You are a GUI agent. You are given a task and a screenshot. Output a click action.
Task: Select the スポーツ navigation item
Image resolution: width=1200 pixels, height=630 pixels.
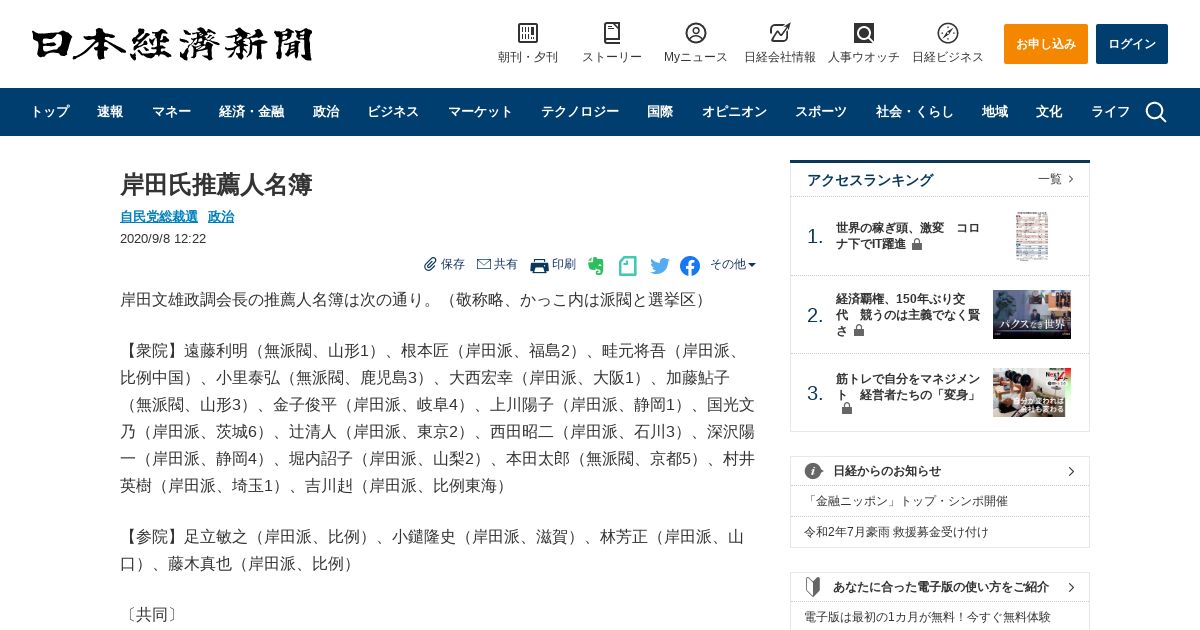pyautogui.click(x=821, y=112)
